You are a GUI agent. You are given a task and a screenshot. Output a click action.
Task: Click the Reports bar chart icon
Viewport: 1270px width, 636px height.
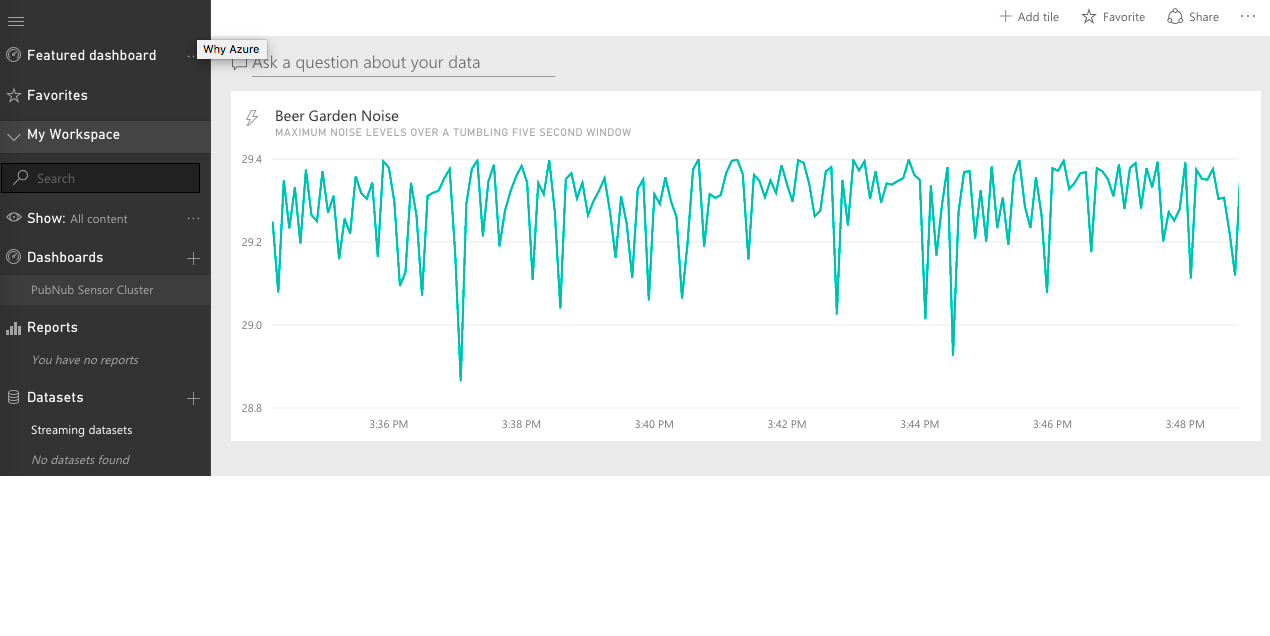[13, 327]
